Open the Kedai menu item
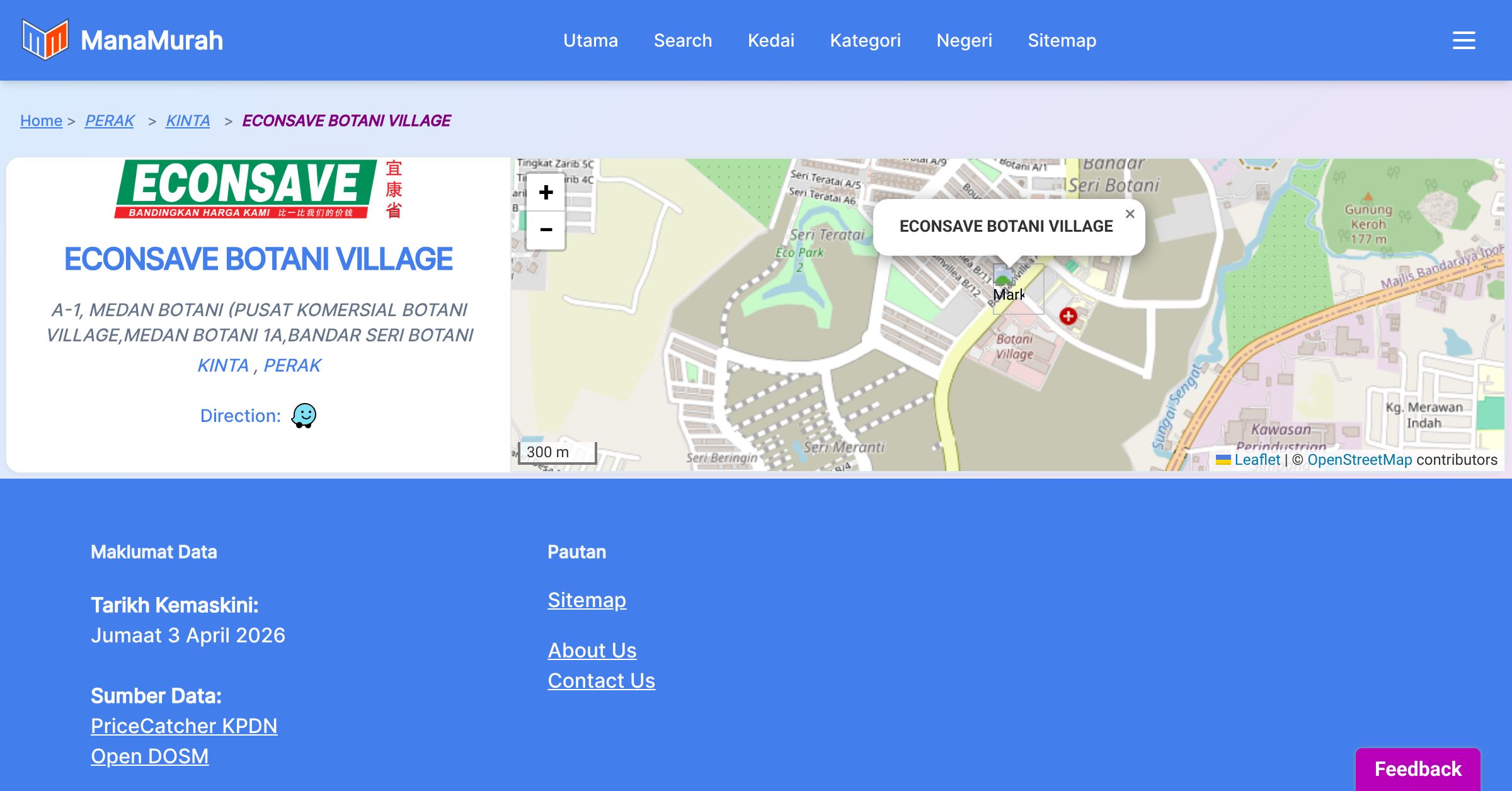This screenshot has height=791, width=1512. coord(770,40)
